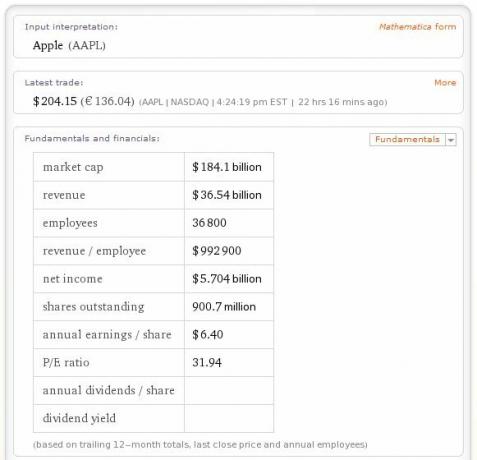This screenshot has width=477, height=460.
Task: Click the $204.15 latest trade price
Action: 55,101
